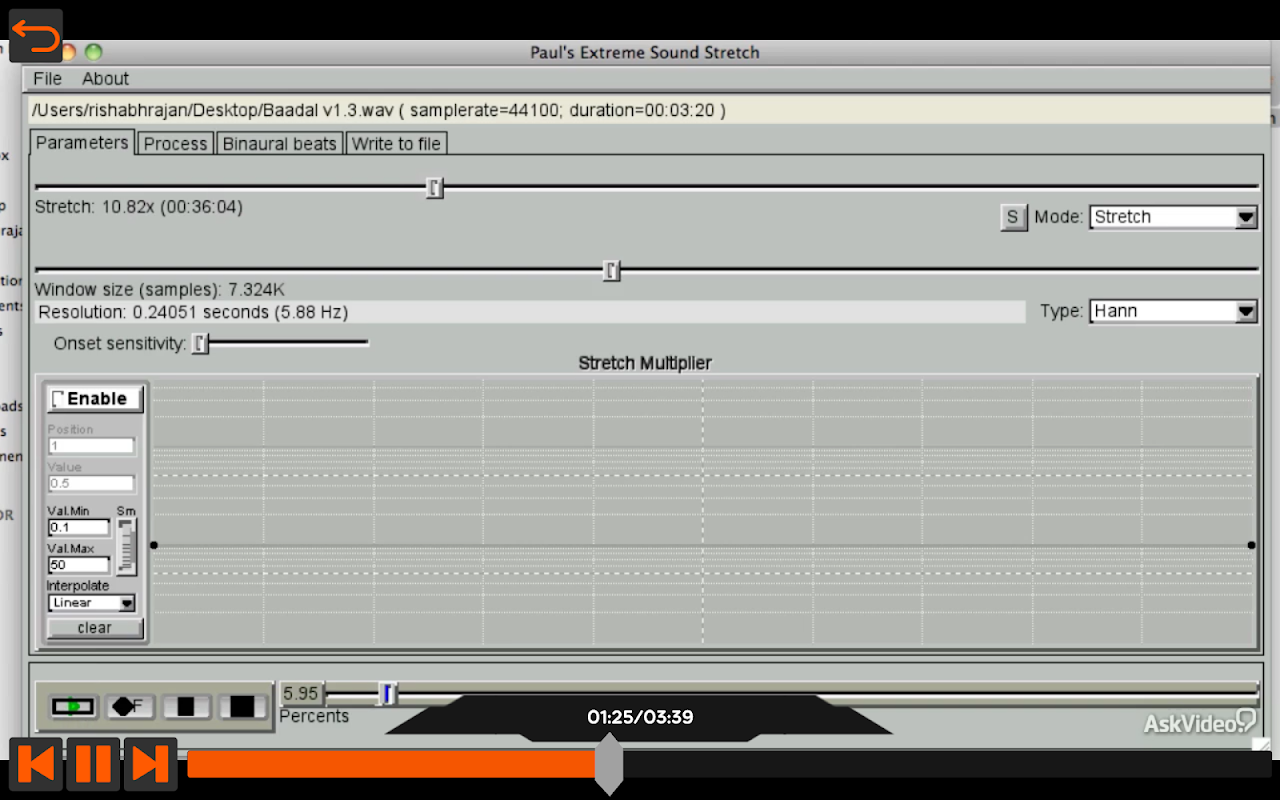Switch to the Process tab
Screen dimensions: 1280x800
coord(175,144)
